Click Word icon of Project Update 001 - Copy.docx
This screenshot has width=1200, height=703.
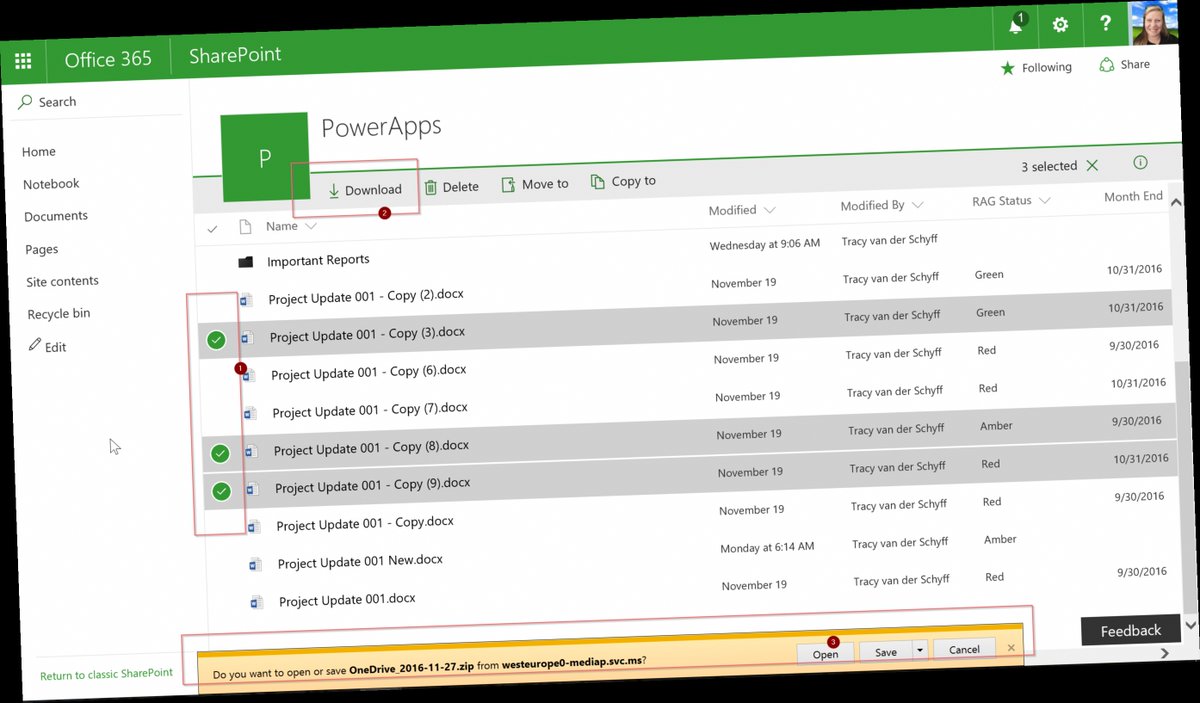coord(254,527)
